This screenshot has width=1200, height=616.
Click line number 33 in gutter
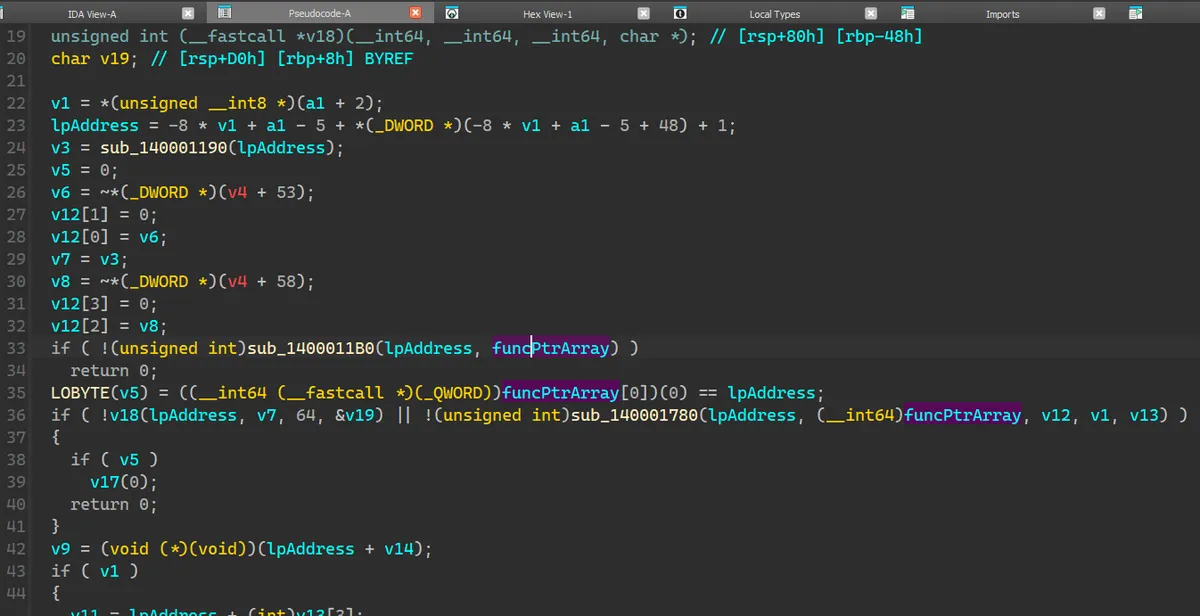(19, 348)
